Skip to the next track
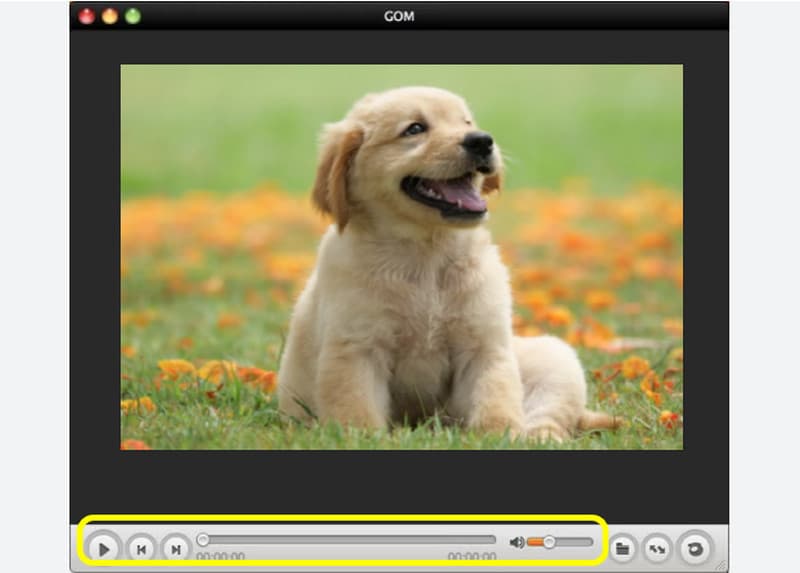800x573 pixels. [175, 548]
